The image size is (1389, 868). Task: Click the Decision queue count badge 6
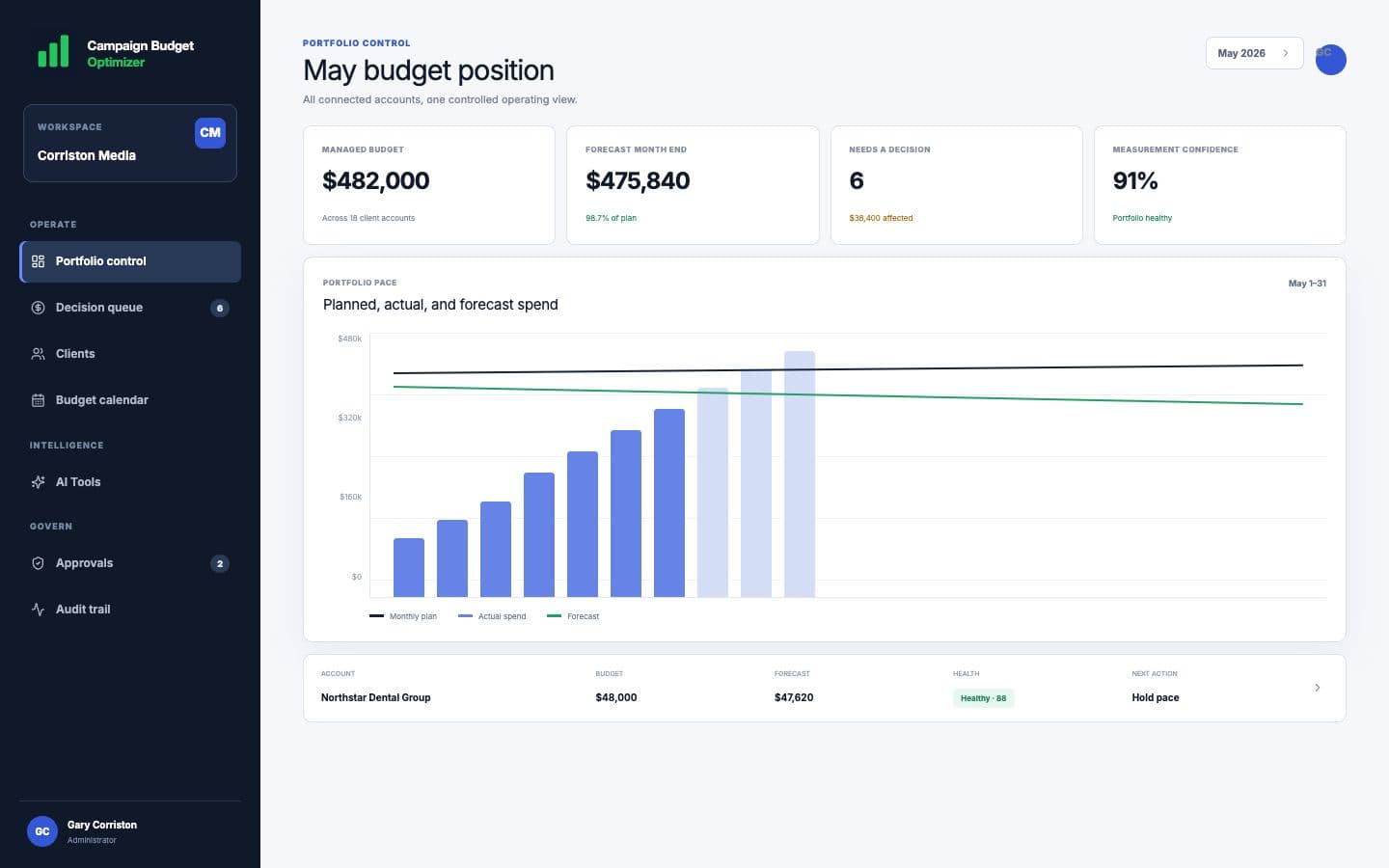click(x=220, y=309)
